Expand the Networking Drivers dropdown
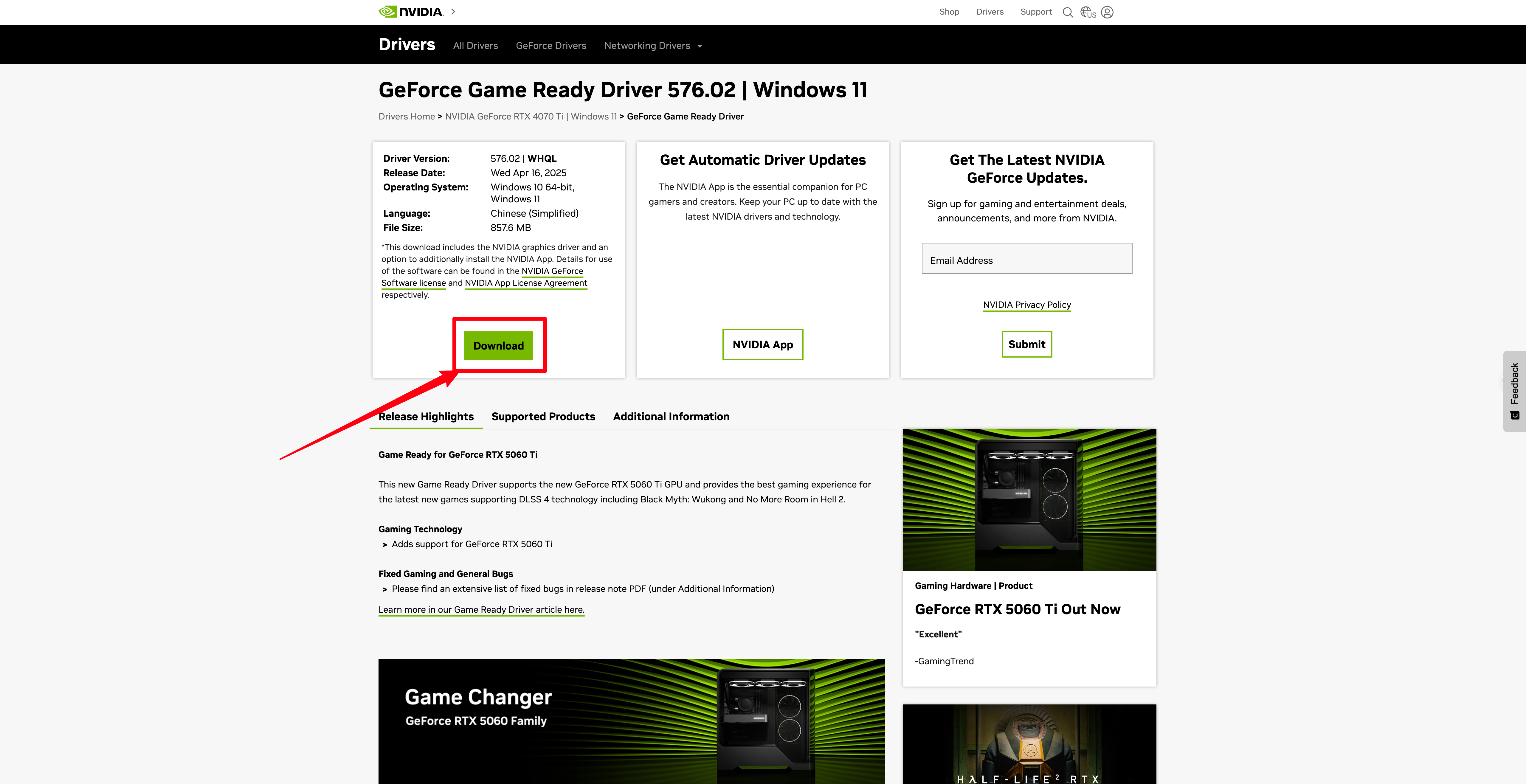The image size is (1526, 784). [x=653, y=46]
